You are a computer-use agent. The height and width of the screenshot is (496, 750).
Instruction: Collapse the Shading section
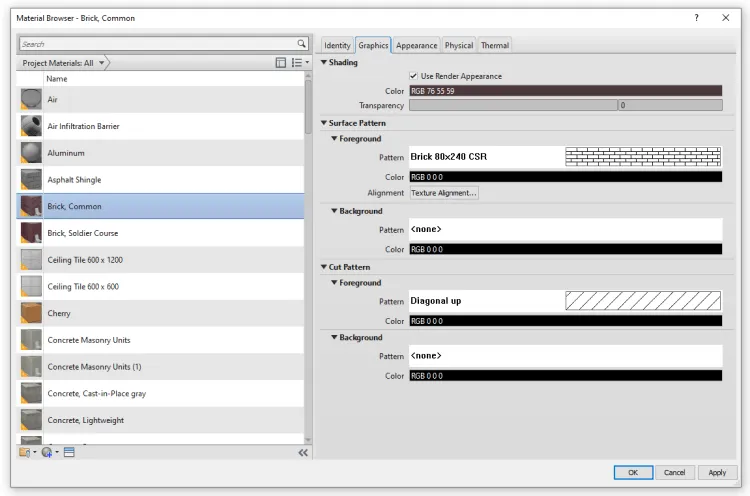click(324, 62)
